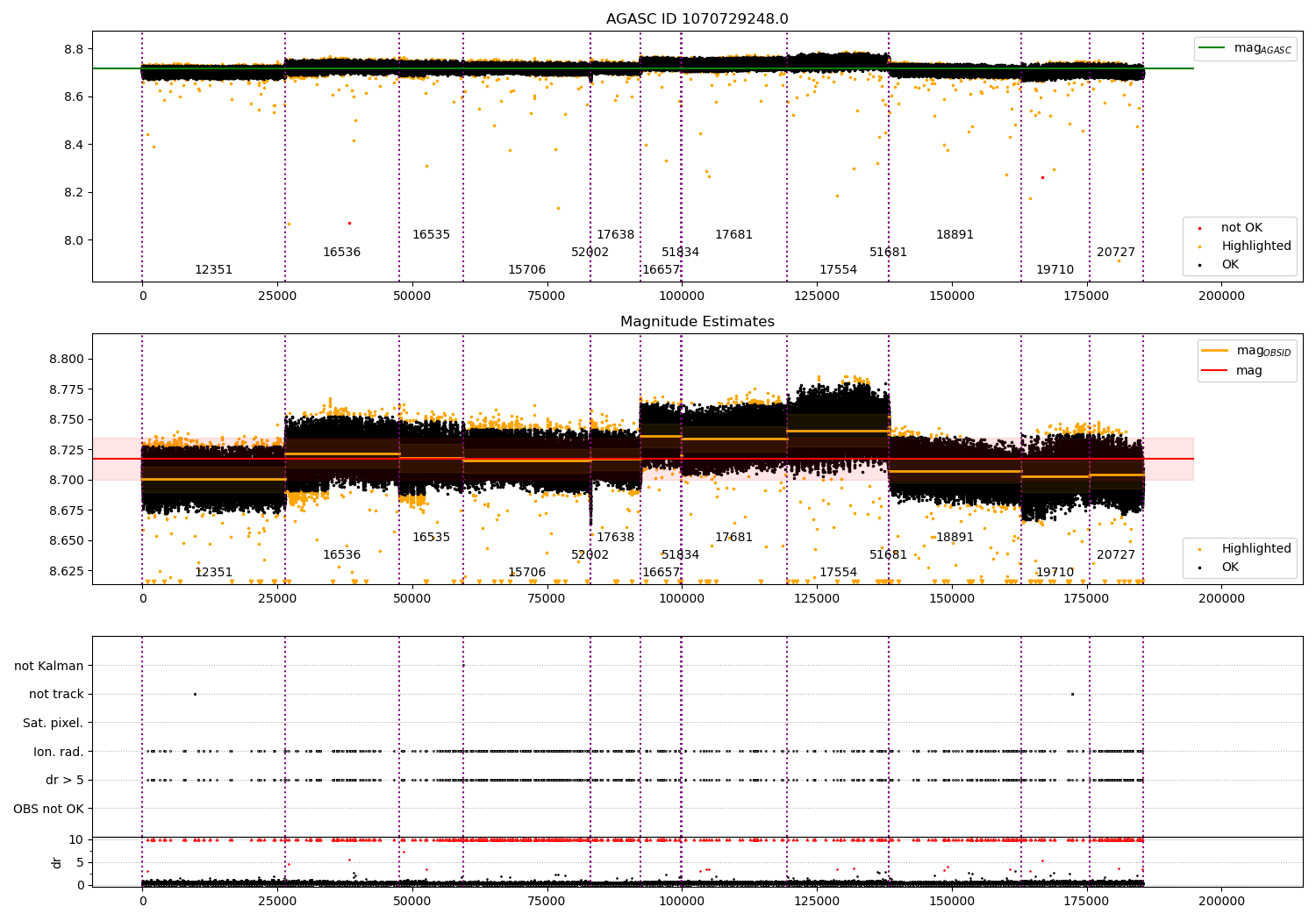Viewport: 1316px width, 921px height.
Task: Click OBSID label 17681 in the top plot
Action: [733, 235]
